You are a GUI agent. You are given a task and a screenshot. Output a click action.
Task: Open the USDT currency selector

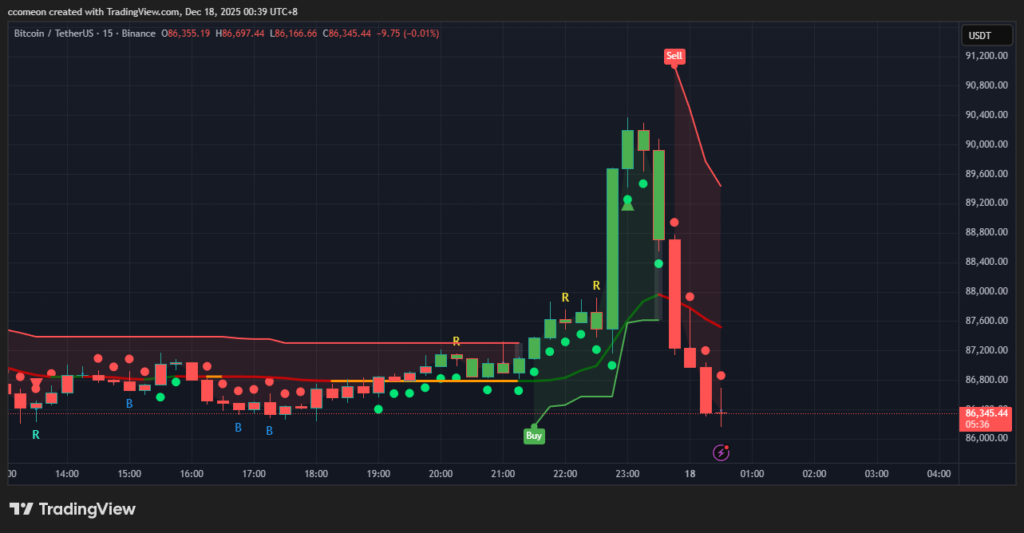click(978, 35)
